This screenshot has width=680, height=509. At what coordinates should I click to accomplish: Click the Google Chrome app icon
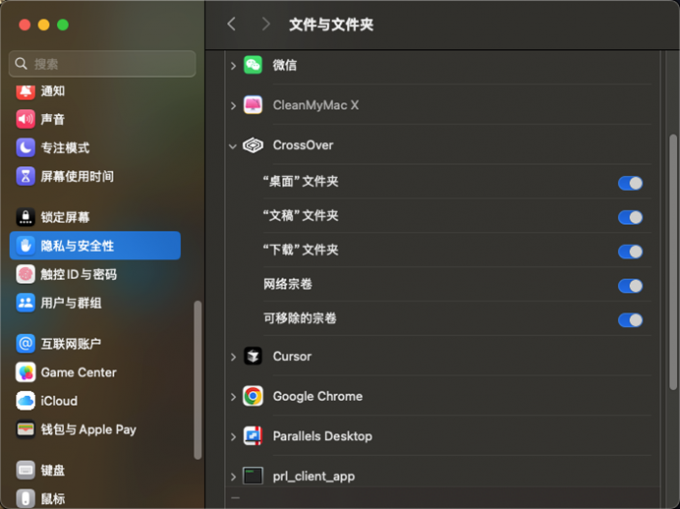point(253,396)
